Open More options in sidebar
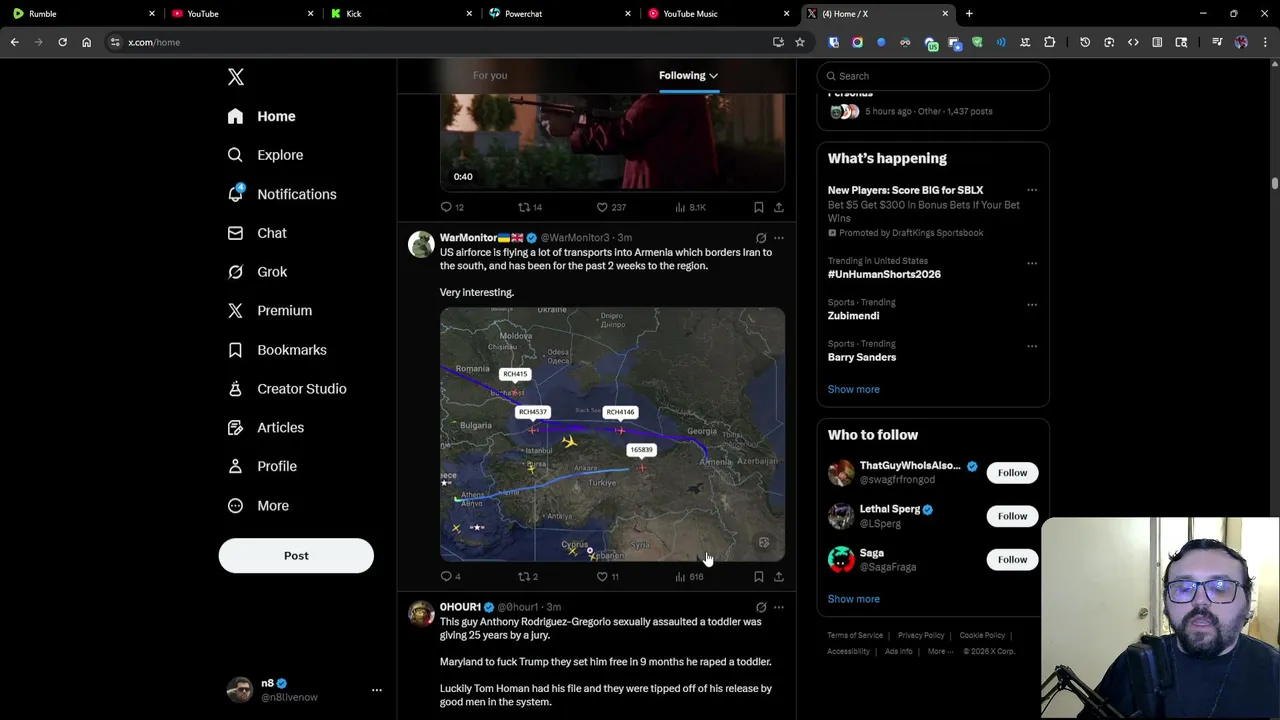1280x720 pixels. [258, 506]
